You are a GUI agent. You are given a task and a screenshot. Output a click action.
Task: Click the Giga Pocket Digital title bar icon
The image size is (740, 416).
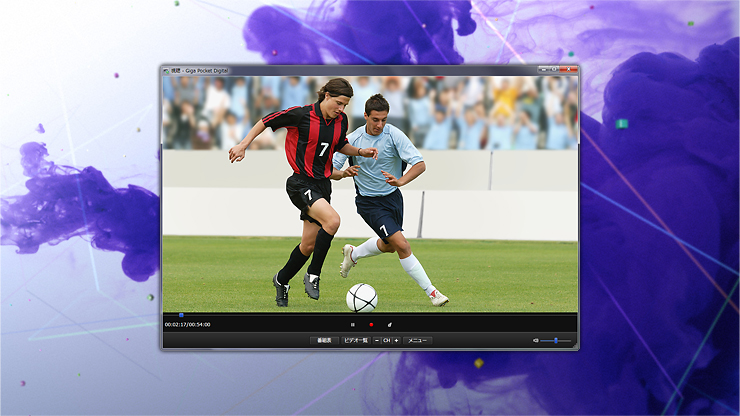(167, 70)
